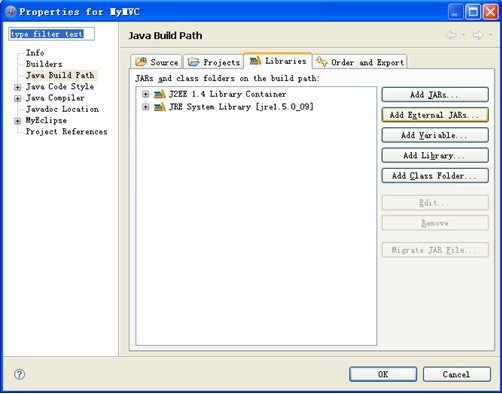The width and height of the screenshot is (502, 394).
Task: Expand the J2EE 1.4 Library Container node
Action: point(145,94)
